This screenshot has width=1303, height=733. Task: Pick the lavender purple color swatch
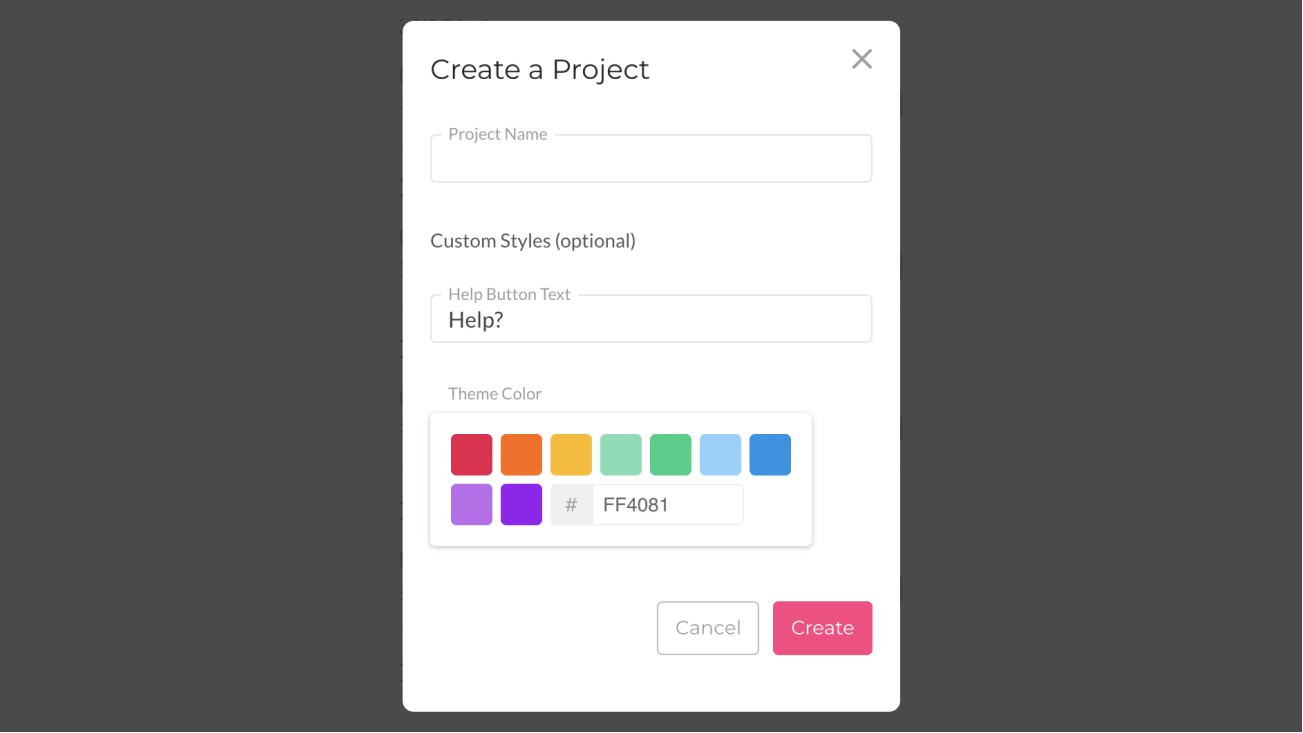coord(472,505)
